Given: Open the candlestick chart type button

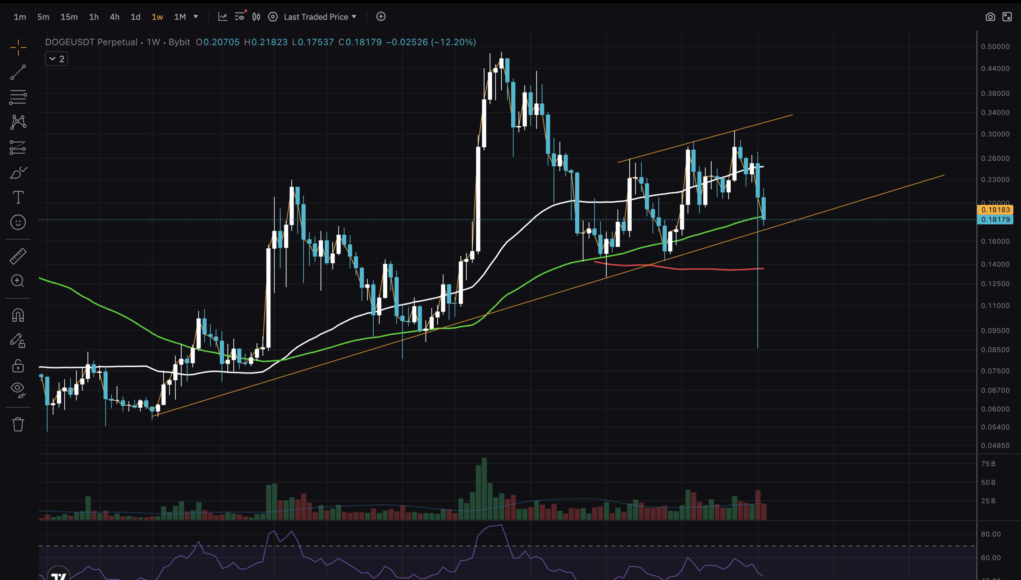Looking at the screenshot, I should coord(240,17).
